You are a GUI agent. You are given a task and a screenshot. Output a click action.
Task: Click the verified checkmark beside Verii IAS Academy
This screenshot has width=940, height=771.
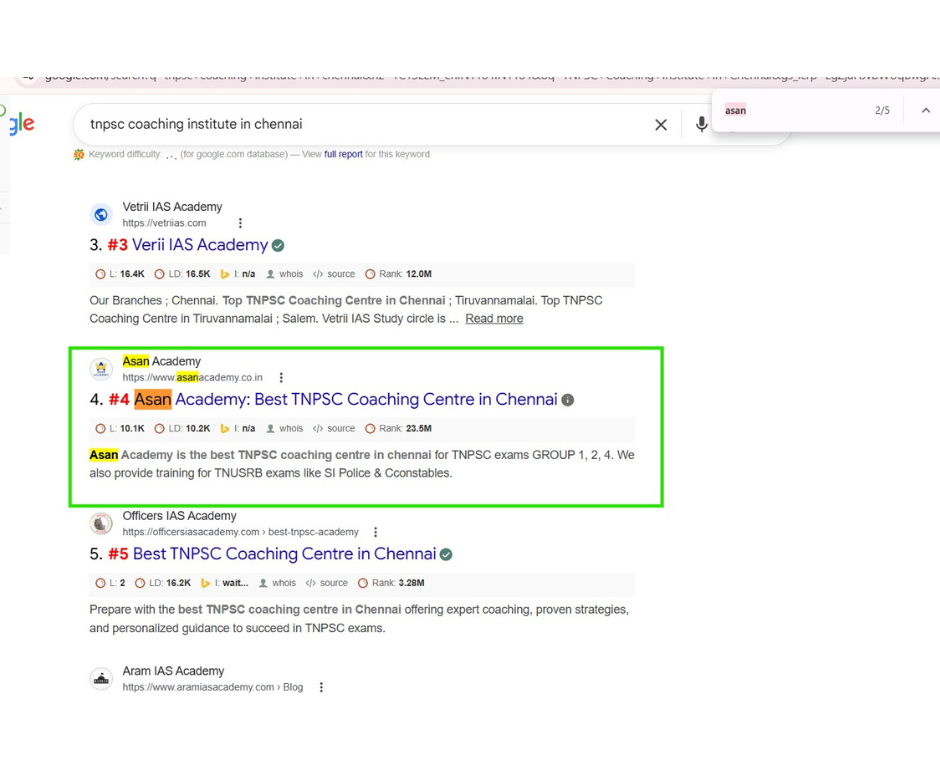pyautogui.click(x=278, y=245)
